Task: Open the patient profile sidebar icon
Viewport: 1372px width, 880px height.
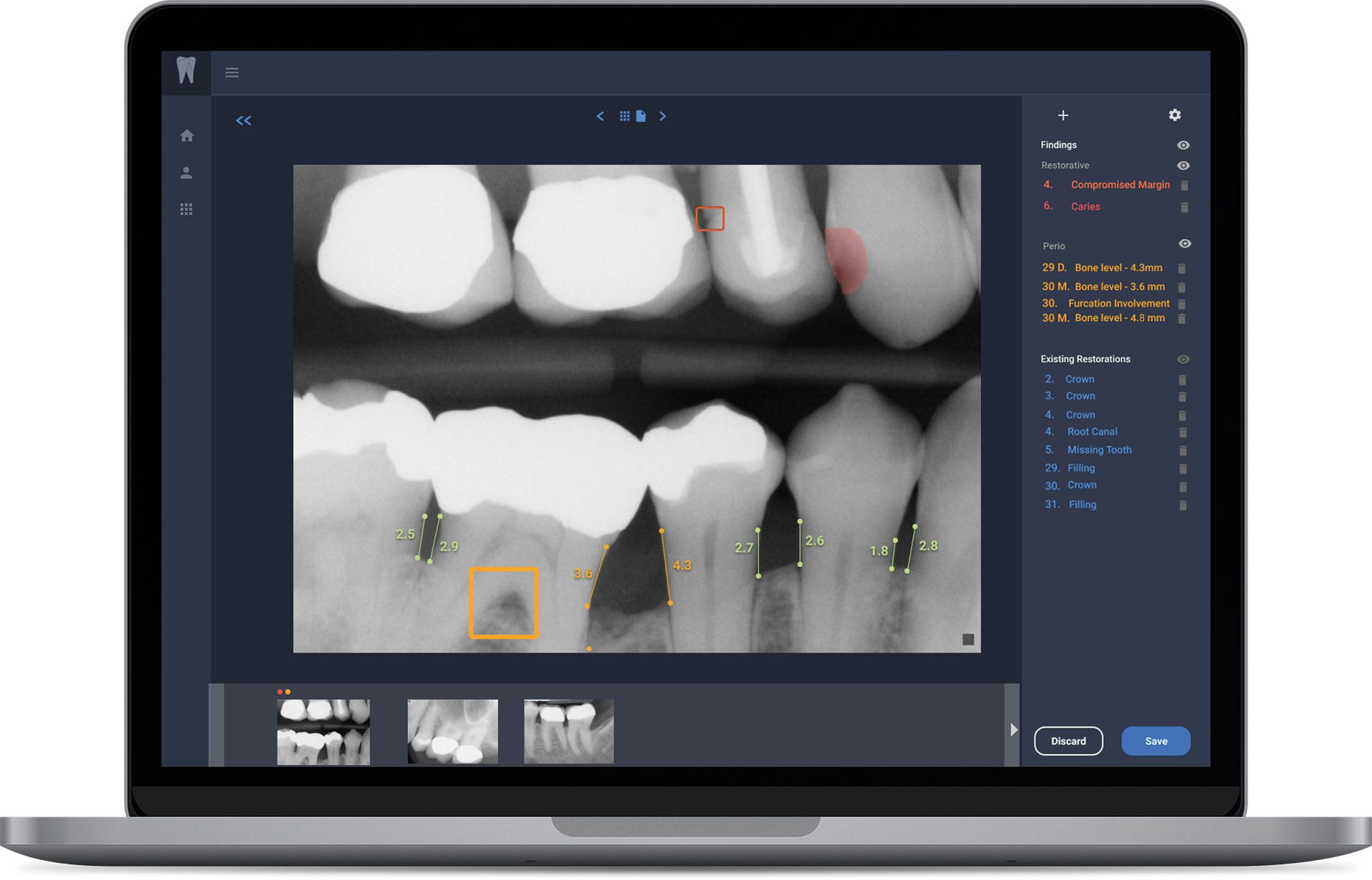Action: pos(187,172)
